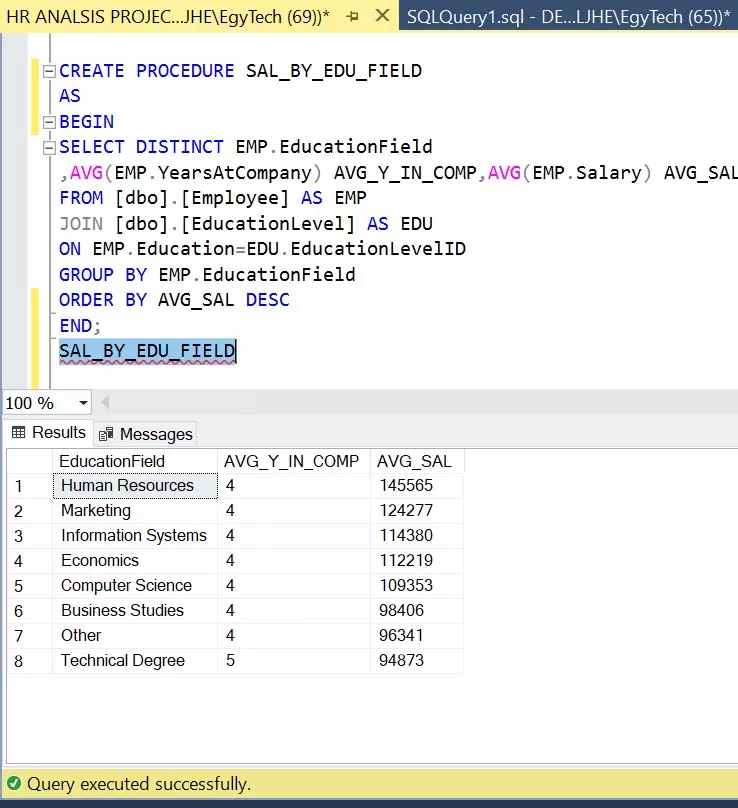This screenshot has height=808, width=738.
Task: Click the results grid top-left select-all corner
Action: point(29,461)
